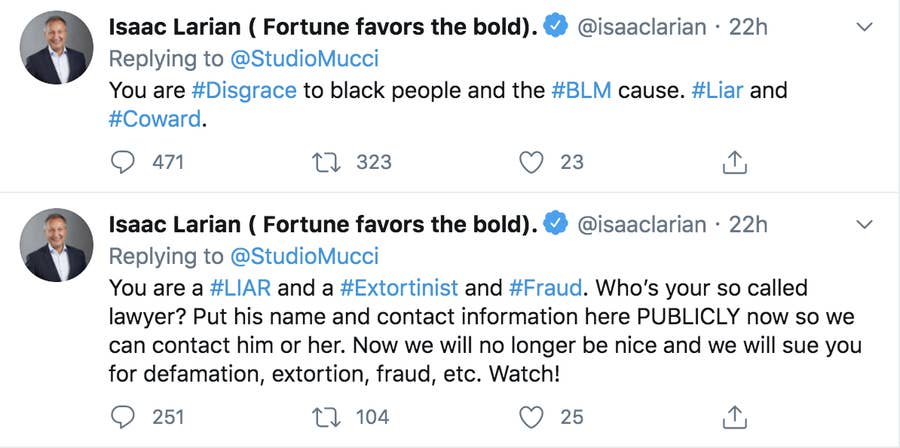Open the #Disgrace hashtag
The height and width of the screenshot is (448, 900).
(x=244, y=90)
